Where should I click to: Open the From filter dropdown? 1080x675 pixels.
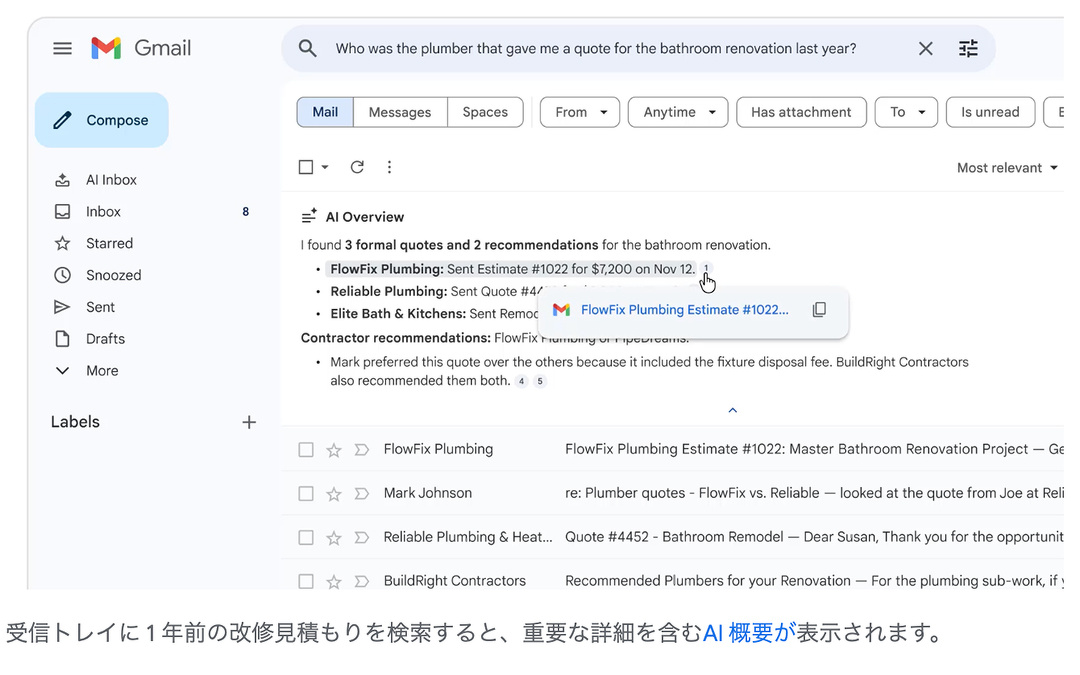click(x=580, y=112)
